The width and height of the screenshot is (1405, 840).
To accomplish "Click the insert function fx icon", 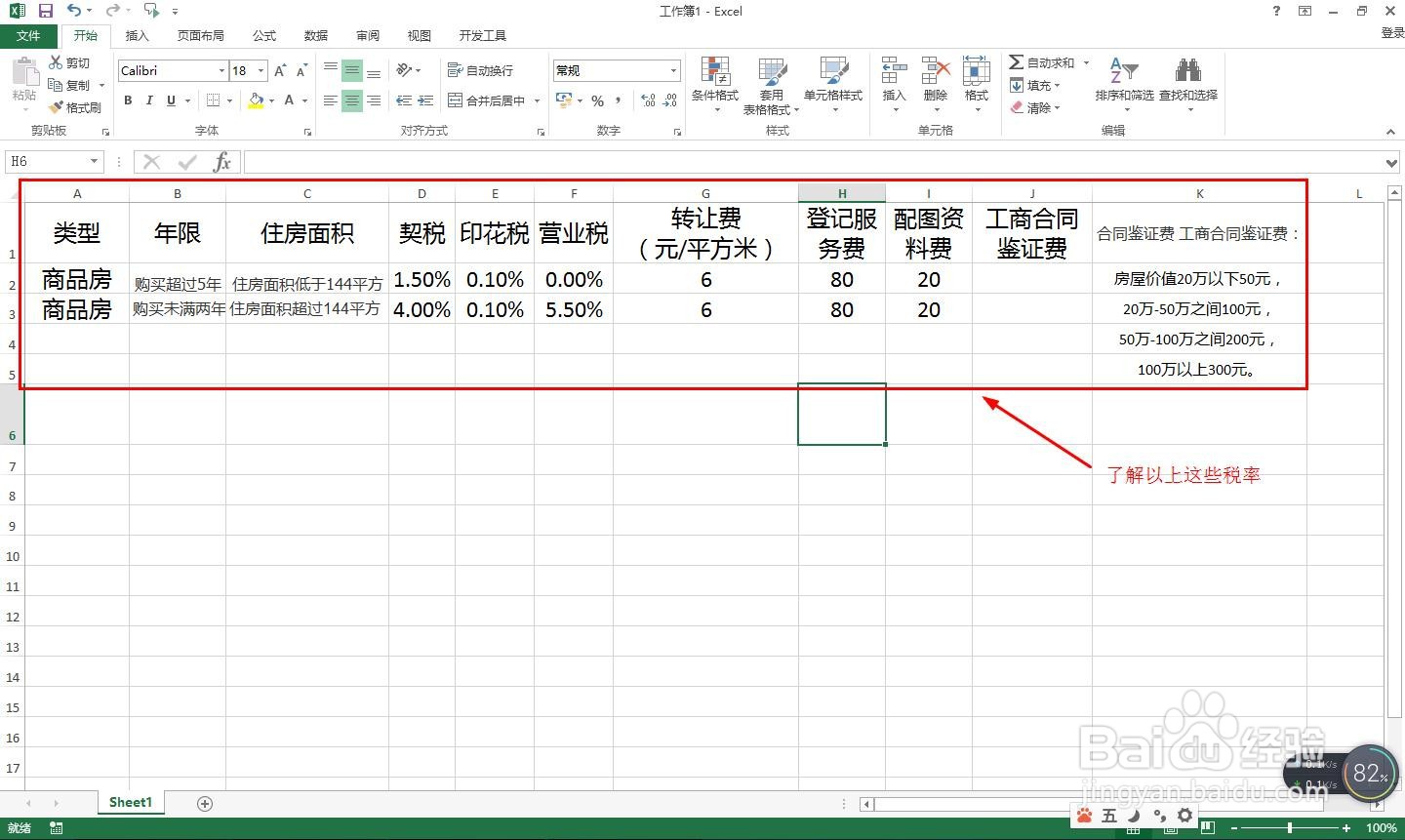I will point(222,162).
